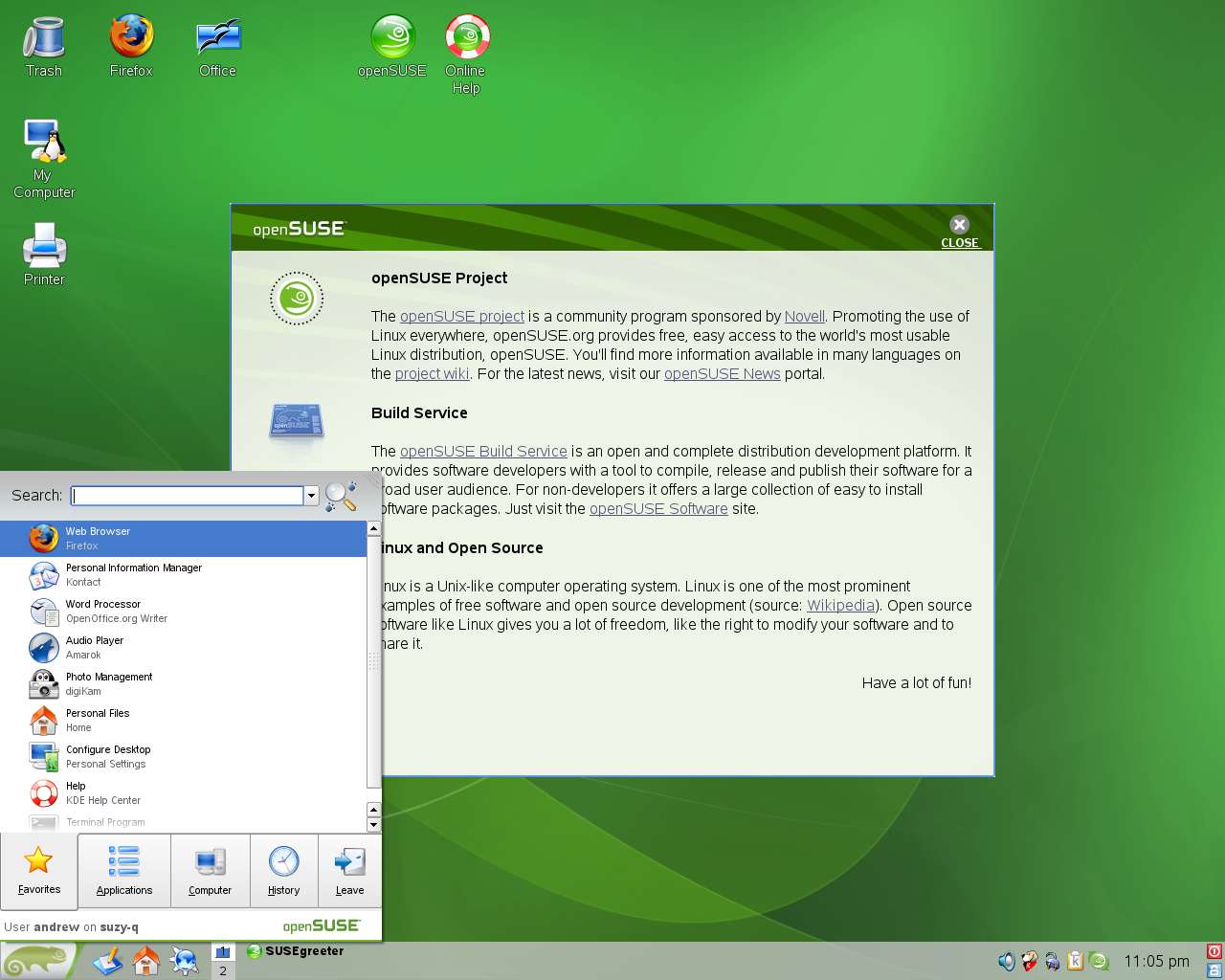This screenshot has width=1225, height=980.
Task: Switch to the Leave tab
Action: 349,870
